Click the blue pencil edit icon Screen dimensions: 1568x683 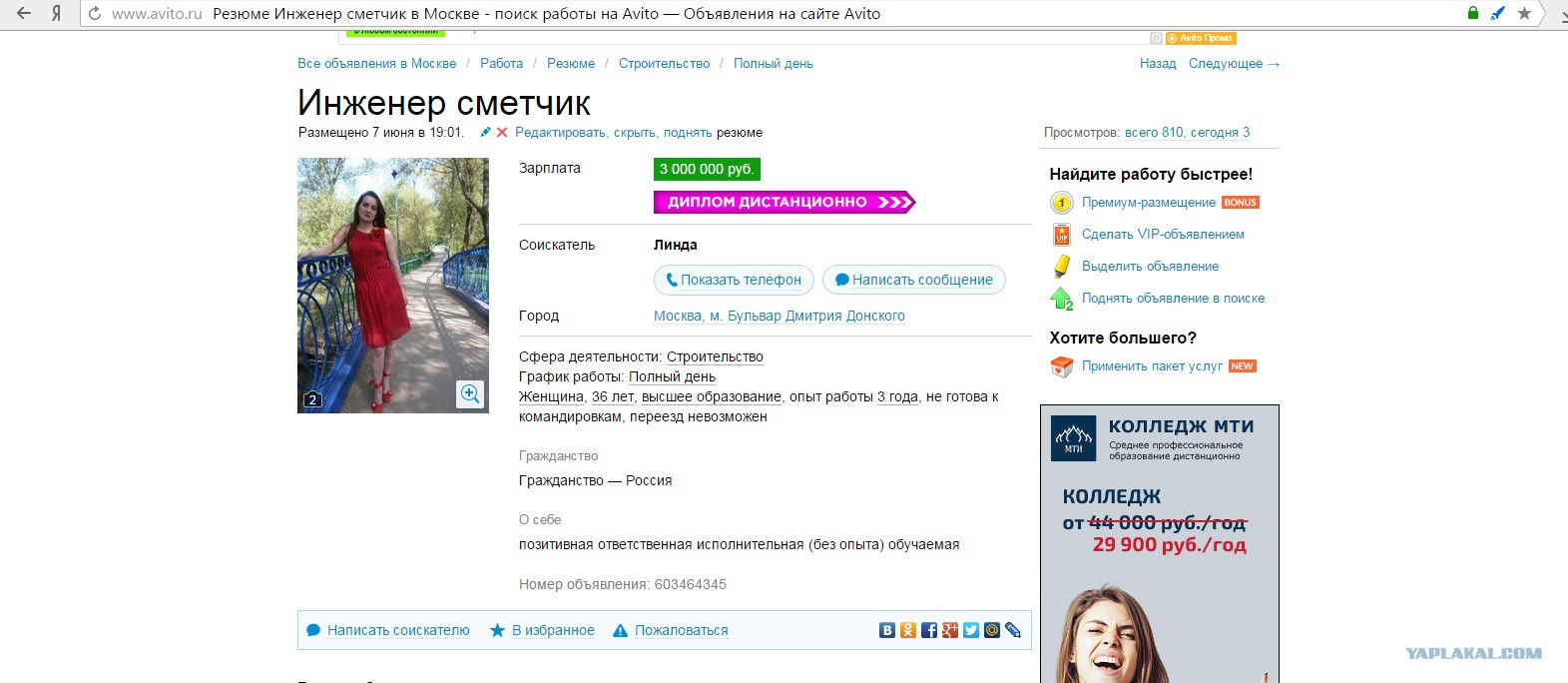tap(485, 132)
